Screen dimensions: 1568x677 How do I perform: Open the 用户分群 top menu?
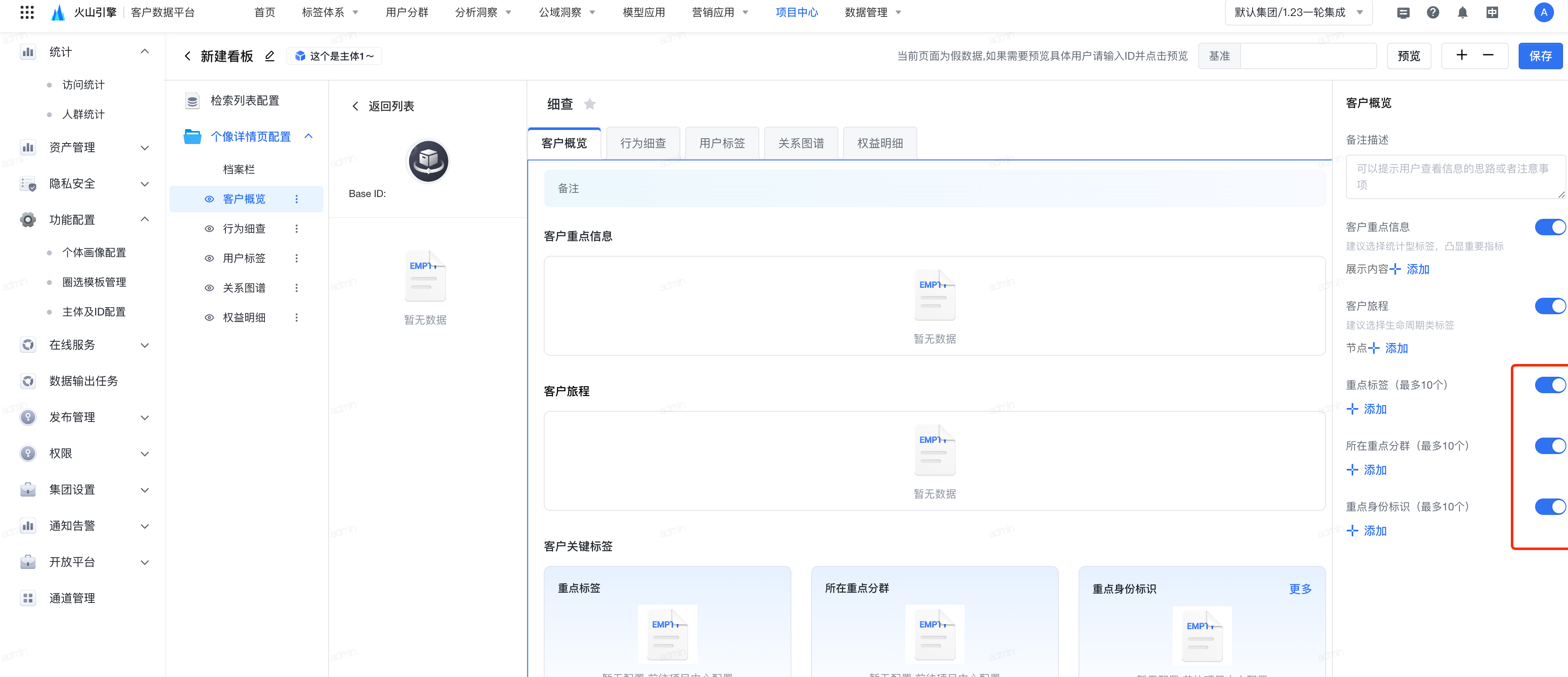[x=407, y=12]
